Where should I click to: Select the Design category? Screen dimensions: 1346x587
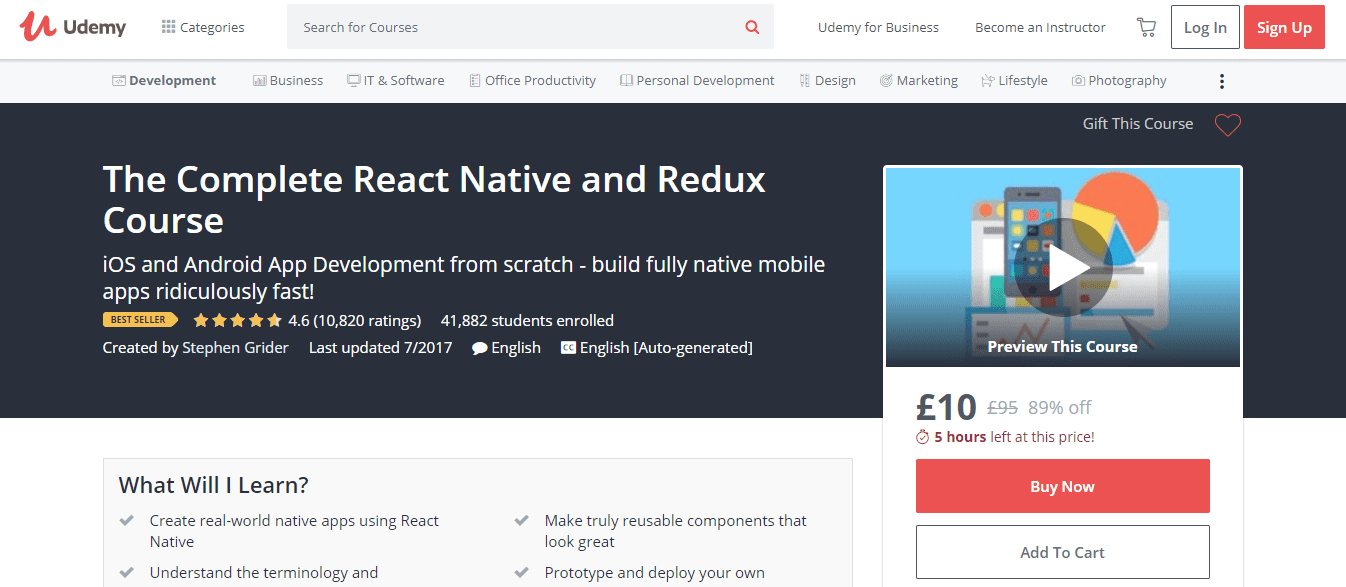827,81
